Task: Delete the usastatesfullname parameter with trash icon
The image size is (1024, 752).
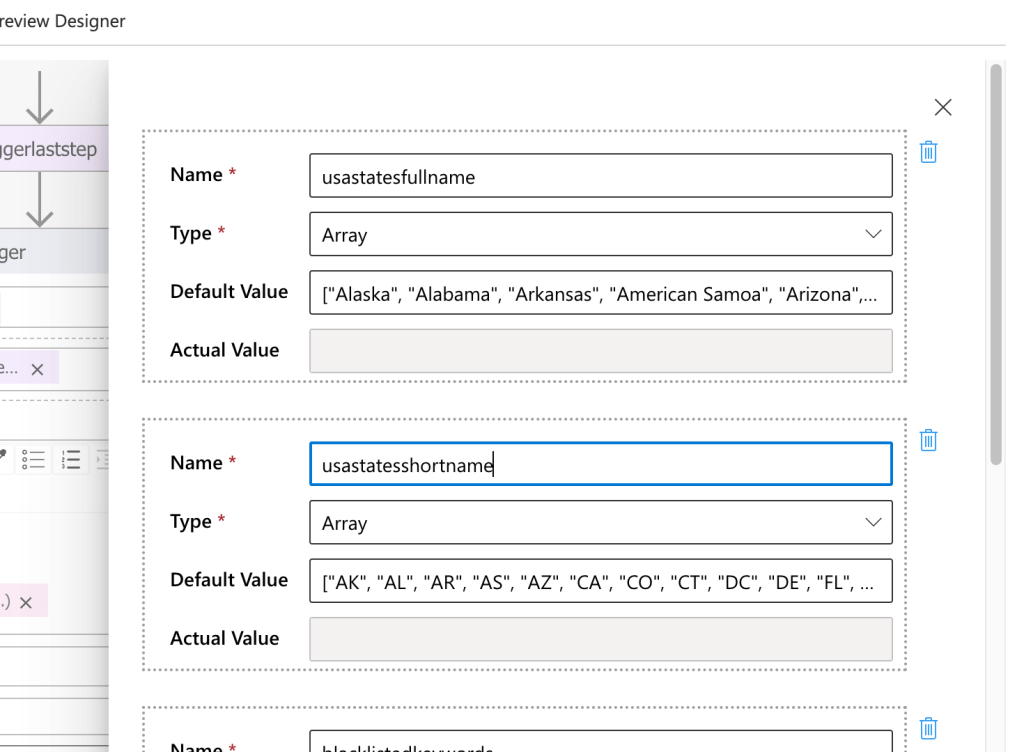Action: coord(928,152)
